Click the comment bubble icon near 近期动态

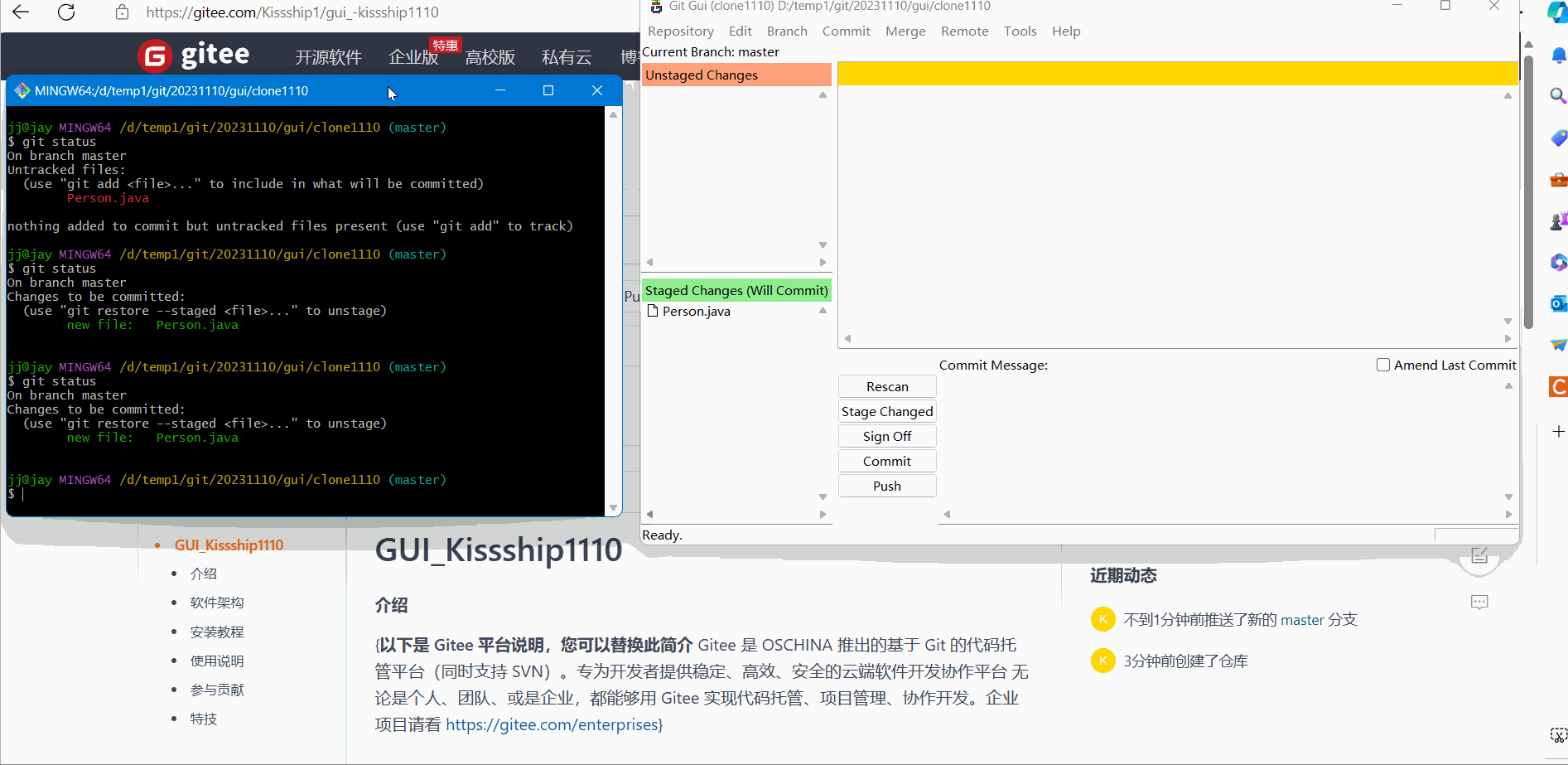(x=1480, y=602)
